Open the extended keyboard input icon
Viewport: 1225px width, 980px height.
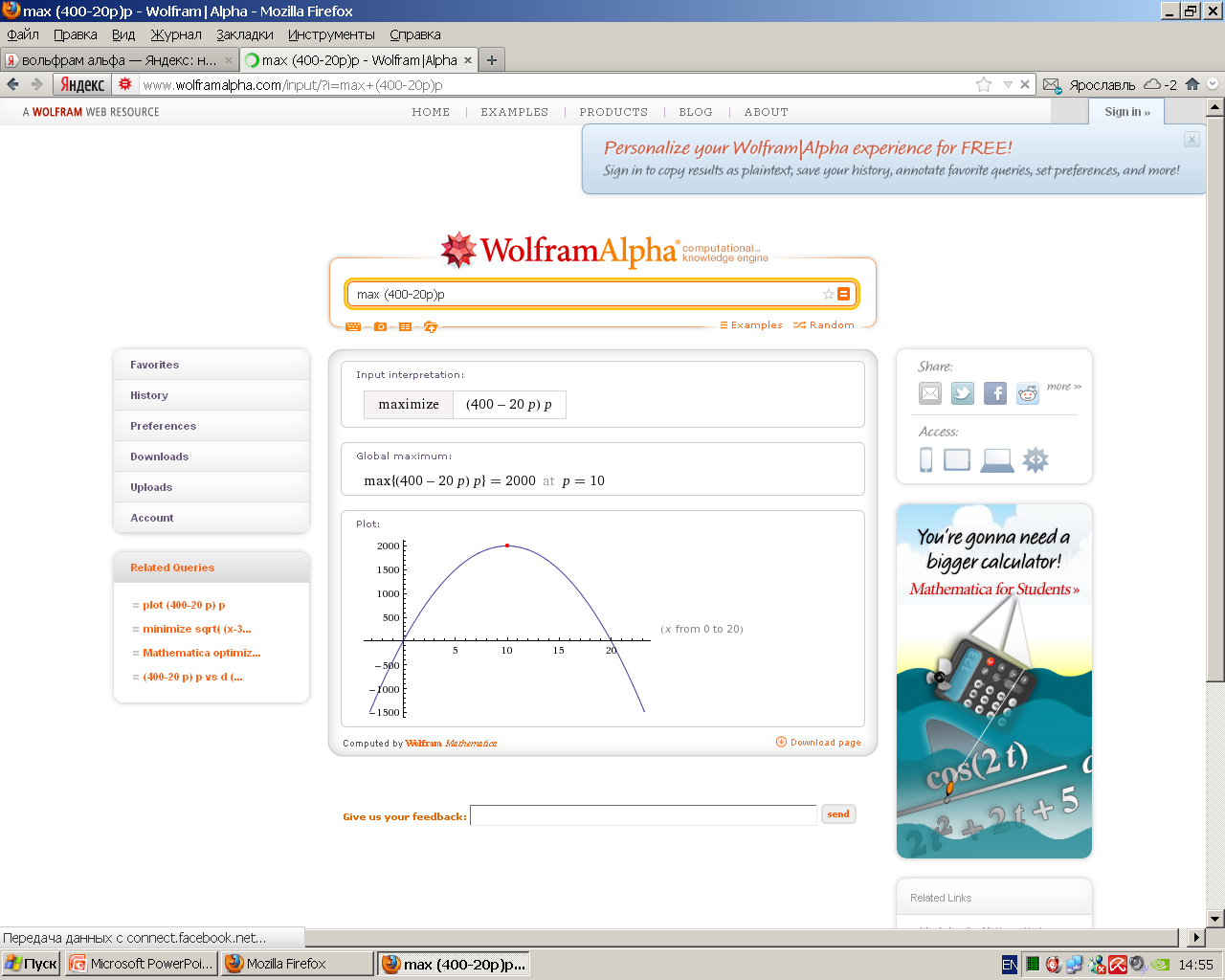coord(353,327)
